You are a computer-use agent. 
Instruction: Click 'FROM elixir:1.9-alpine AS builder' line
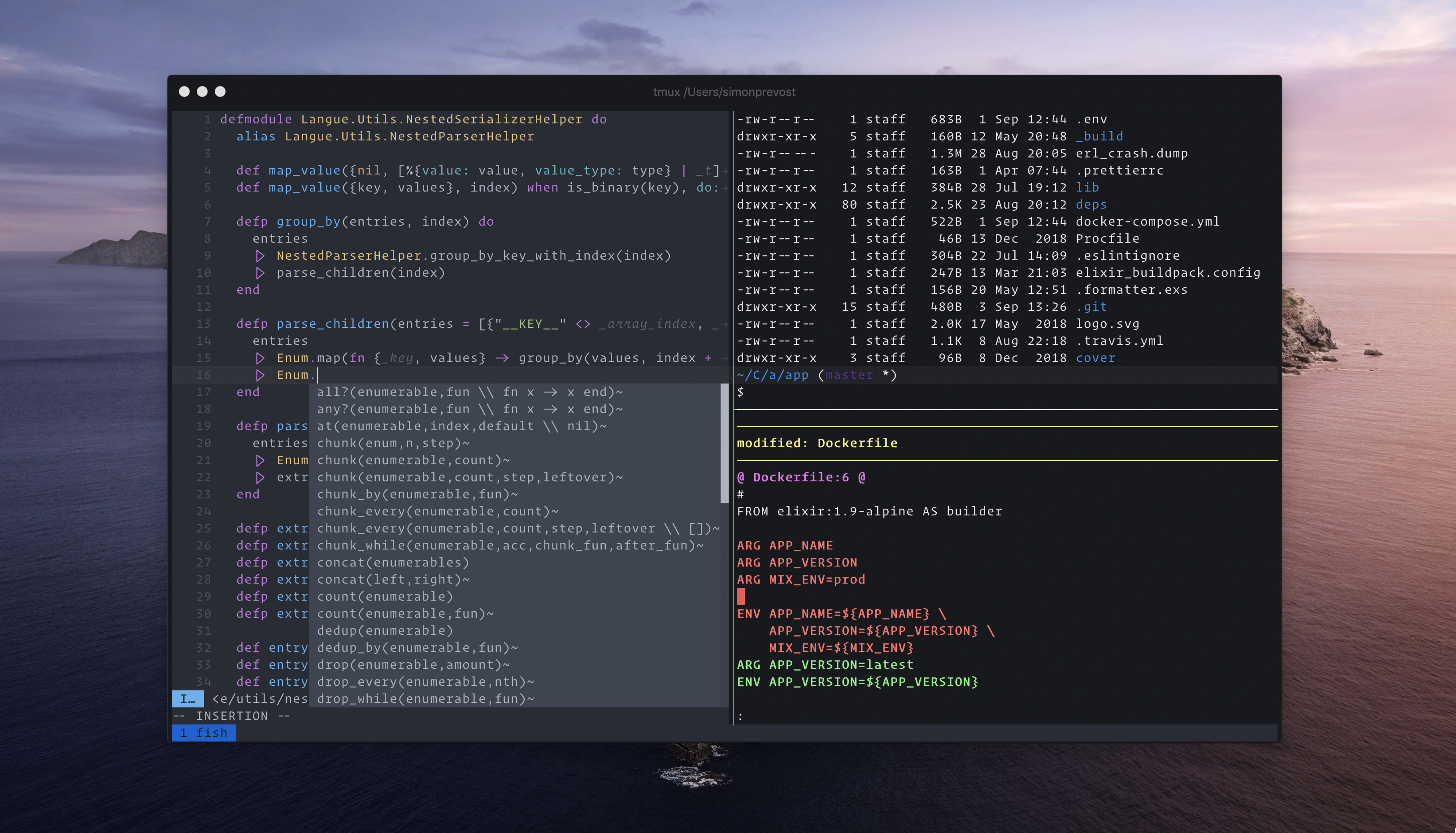pyautogui.click(x=869, y=511)
